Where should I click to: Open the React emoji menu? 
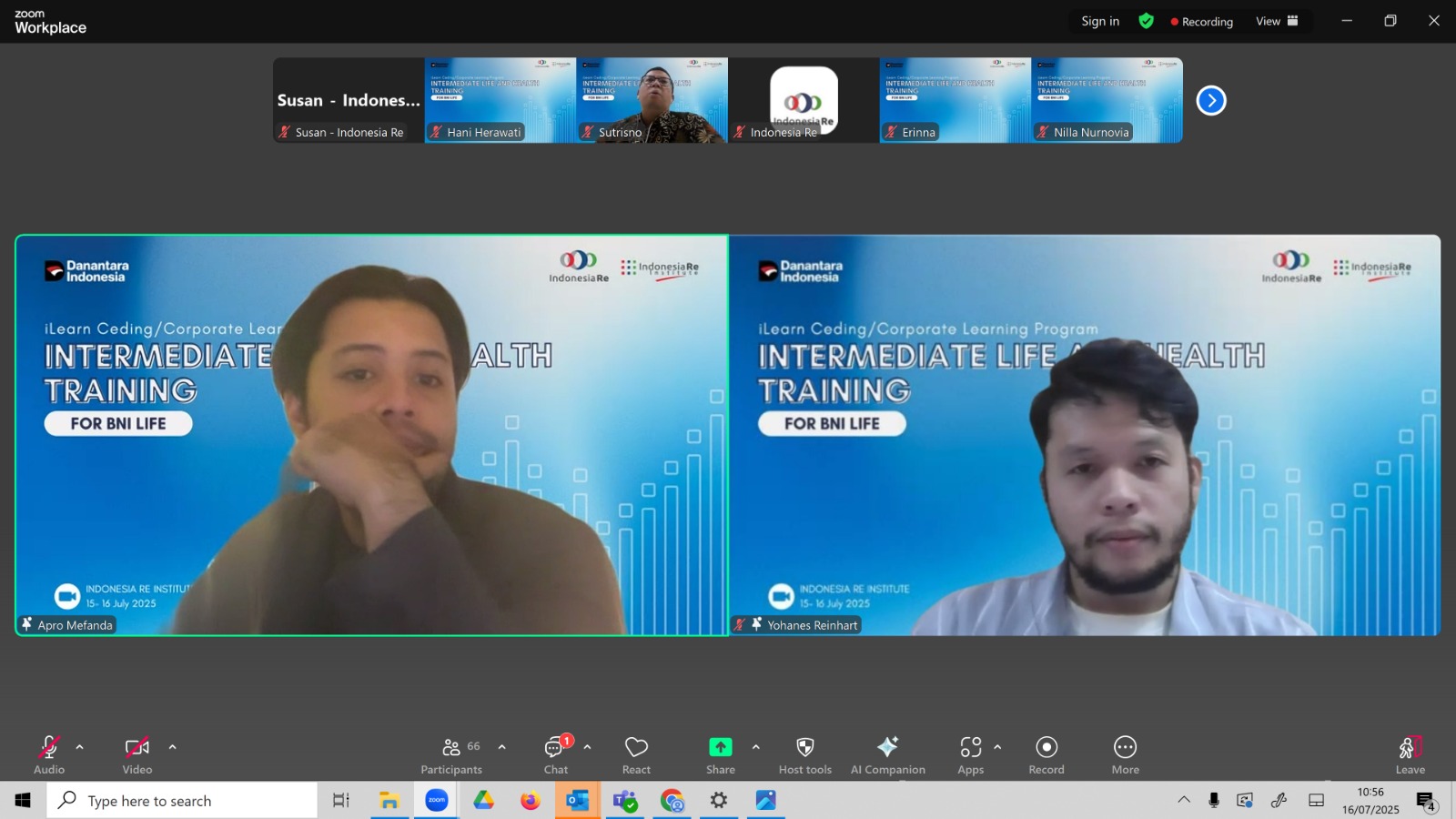[636, 755]
